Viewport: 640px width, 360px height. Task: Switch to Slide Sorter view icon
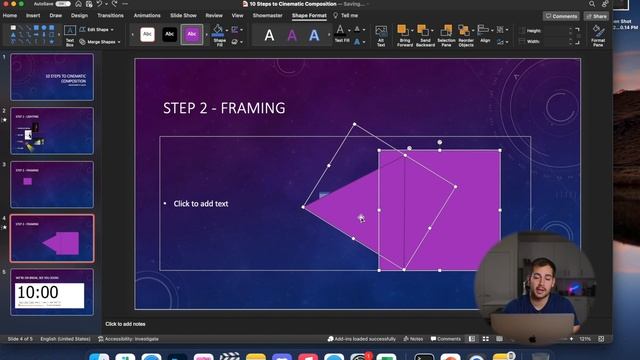pos(486,339)
